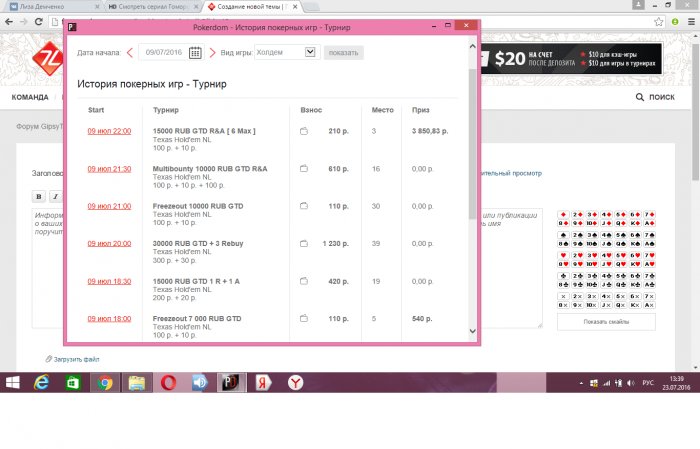The width and height of the screenshot is (700, 449).
Task: Insert the ace of spades card smiley
Action: 649,244
